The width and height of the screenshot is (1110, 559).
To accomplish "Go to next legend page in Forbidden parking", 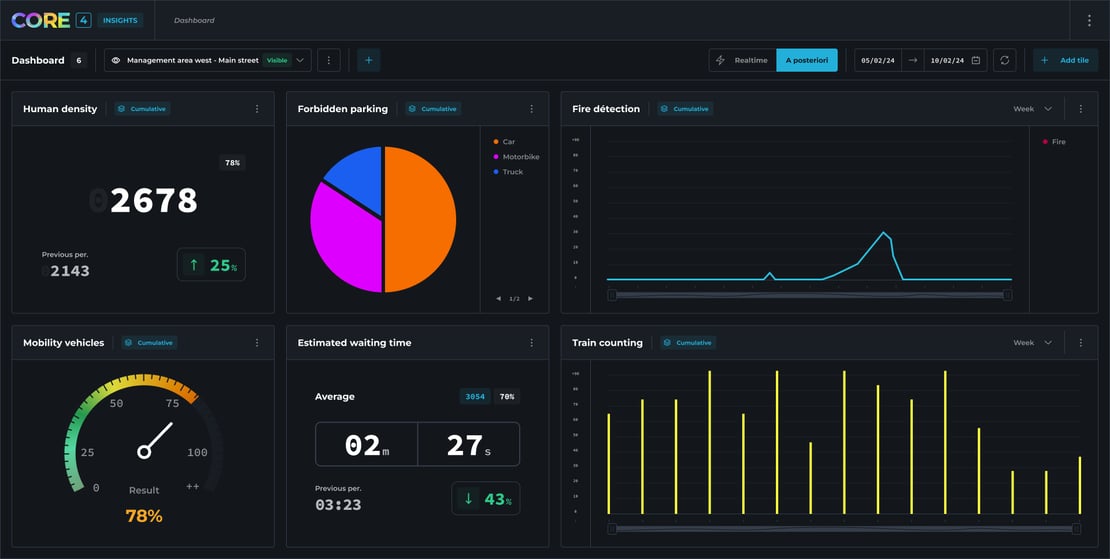I will tap(530, 299).
